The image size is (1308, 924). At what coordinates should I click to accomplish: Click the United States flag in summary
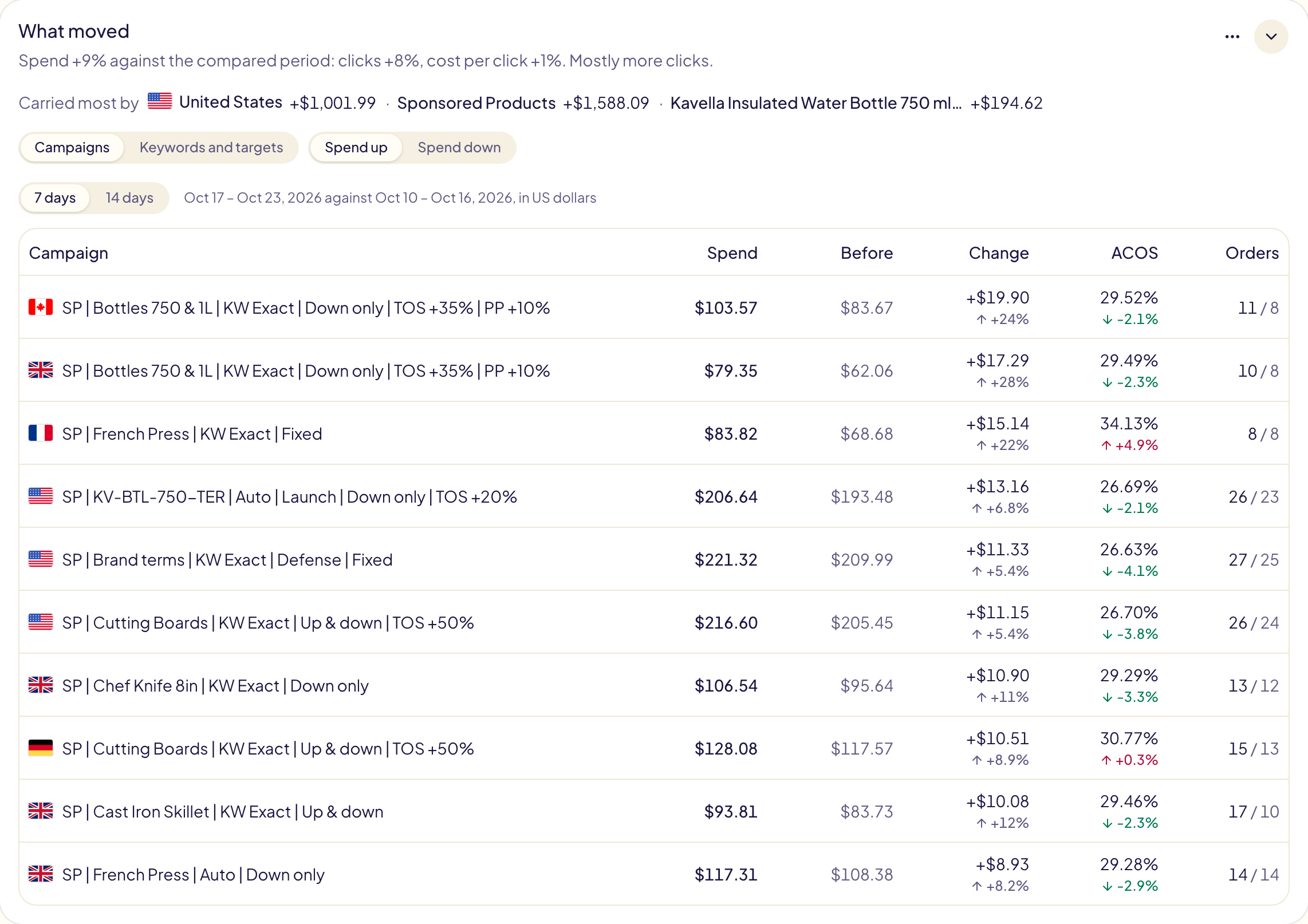[x=160, y=101]
